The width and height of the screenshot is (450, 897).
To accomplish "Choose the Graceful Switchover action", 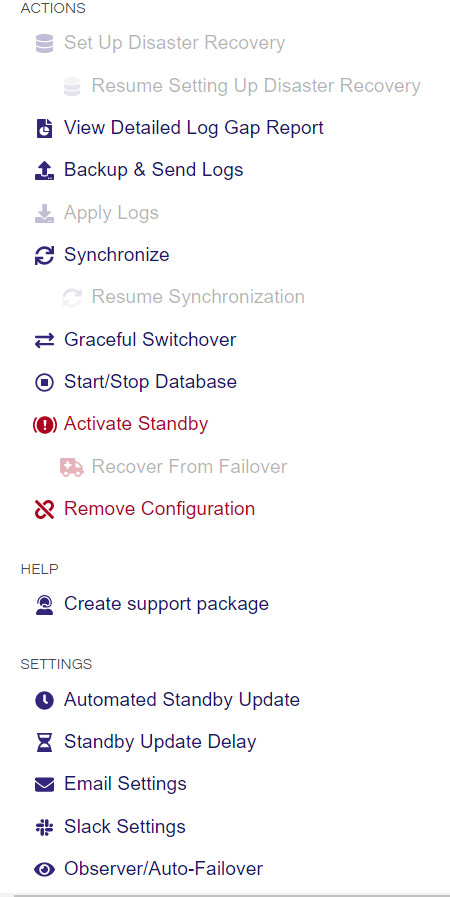I will (150, 340).
